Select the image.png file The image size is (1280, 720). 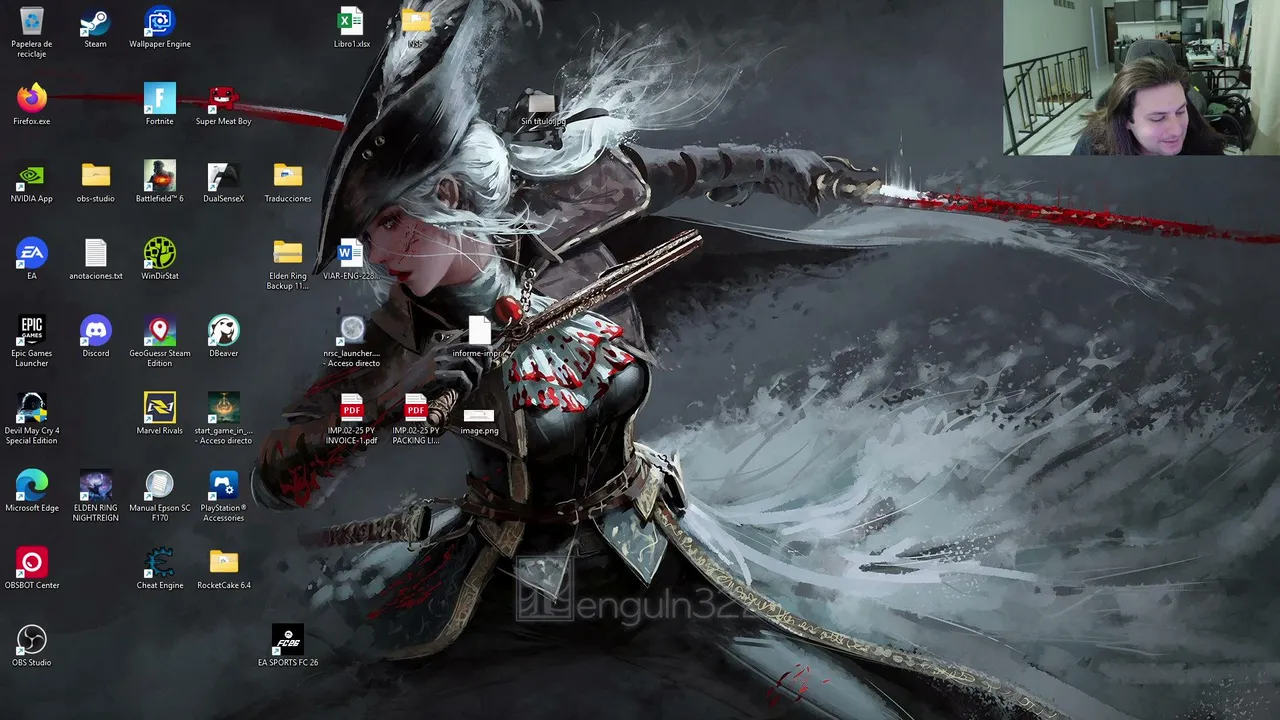tap(479, 415)
